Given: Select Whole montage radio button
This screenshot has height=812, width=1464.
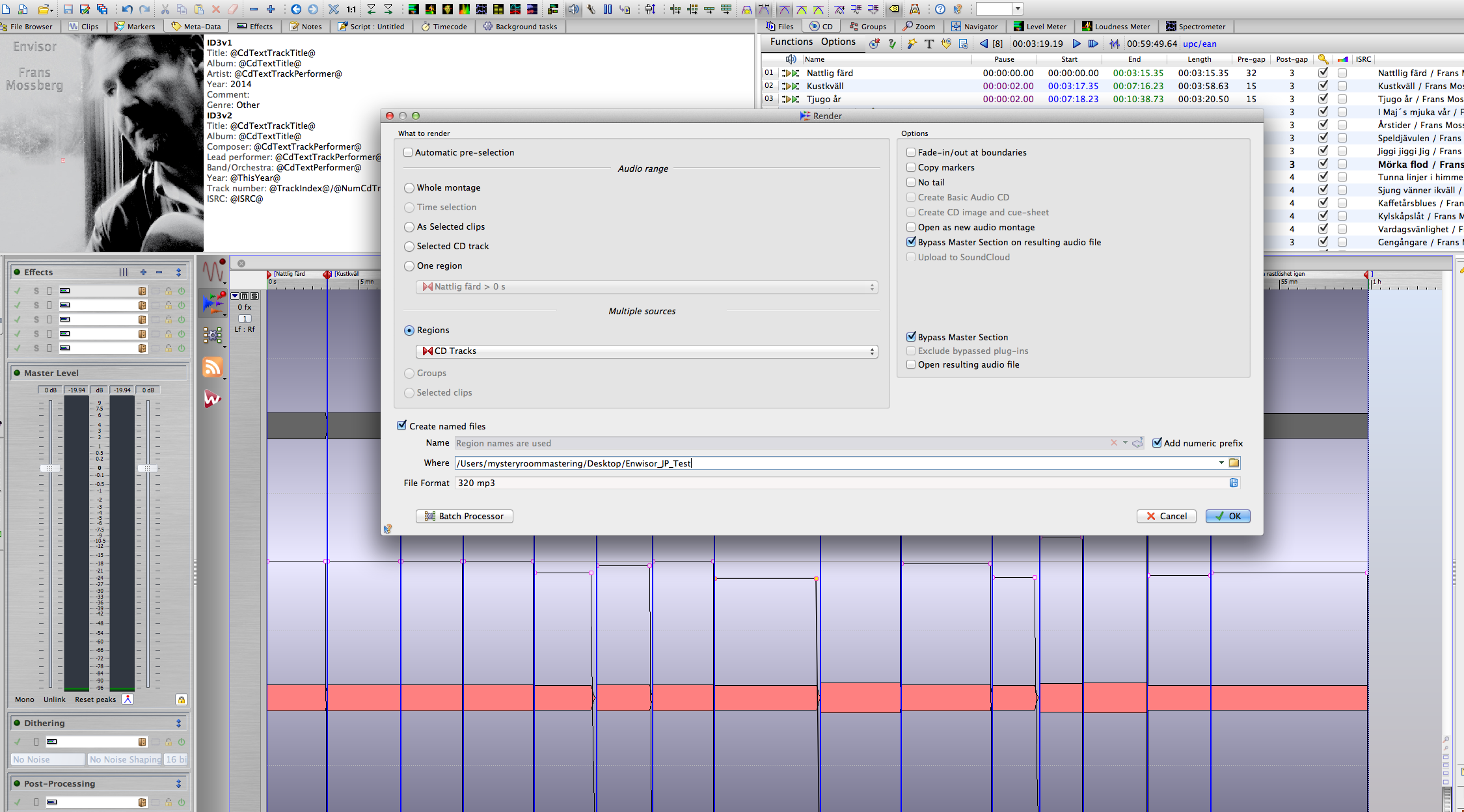Looking at the screenshot, I should [409, 188].
